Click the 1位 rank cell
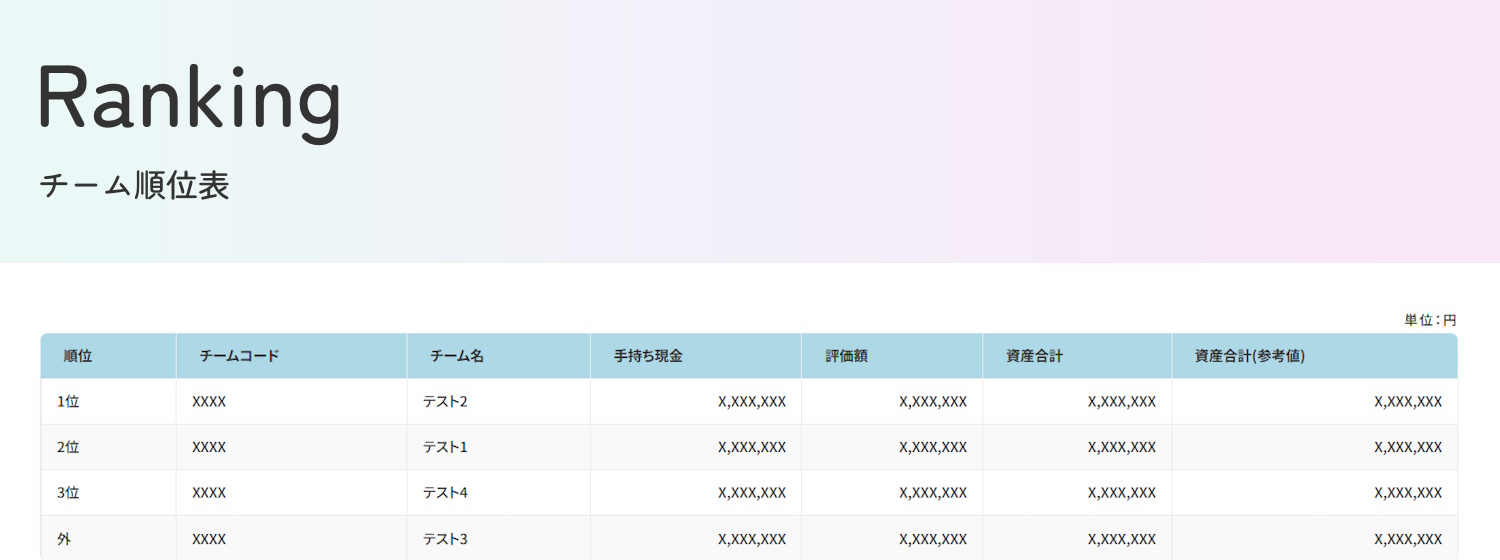The image size is (1500, 560). pyautogui.click(x=68, y=402)
